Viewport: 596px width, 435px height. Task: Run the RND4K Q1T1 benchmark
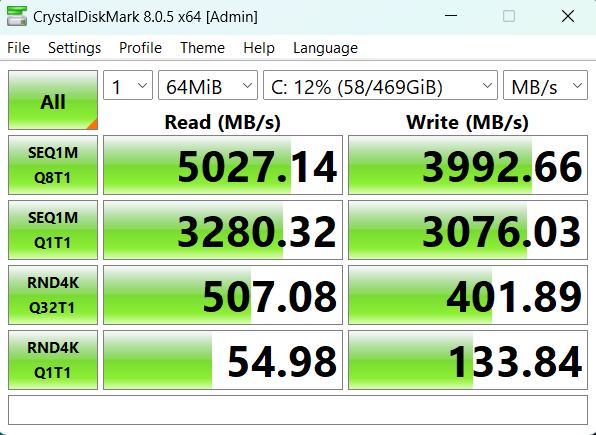click(53, 360)
